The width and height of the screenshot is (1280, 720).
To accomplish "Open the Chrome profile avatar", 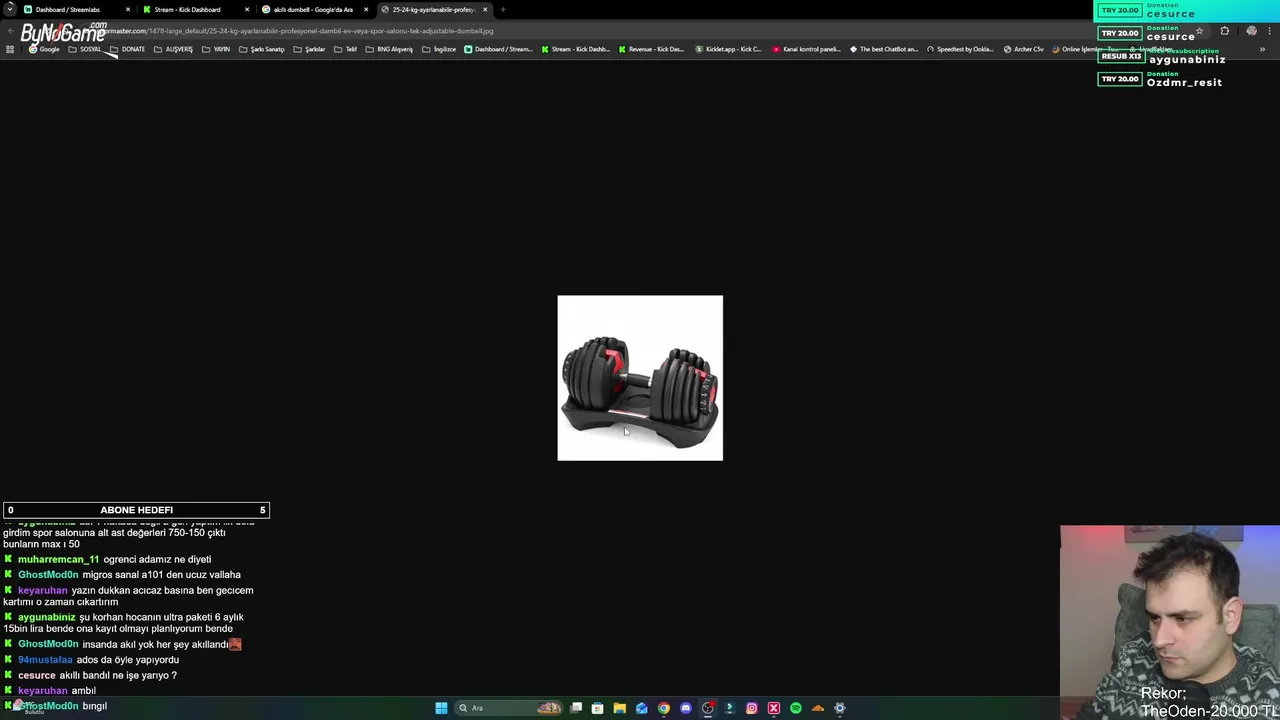I will [x=1251, y=31].
